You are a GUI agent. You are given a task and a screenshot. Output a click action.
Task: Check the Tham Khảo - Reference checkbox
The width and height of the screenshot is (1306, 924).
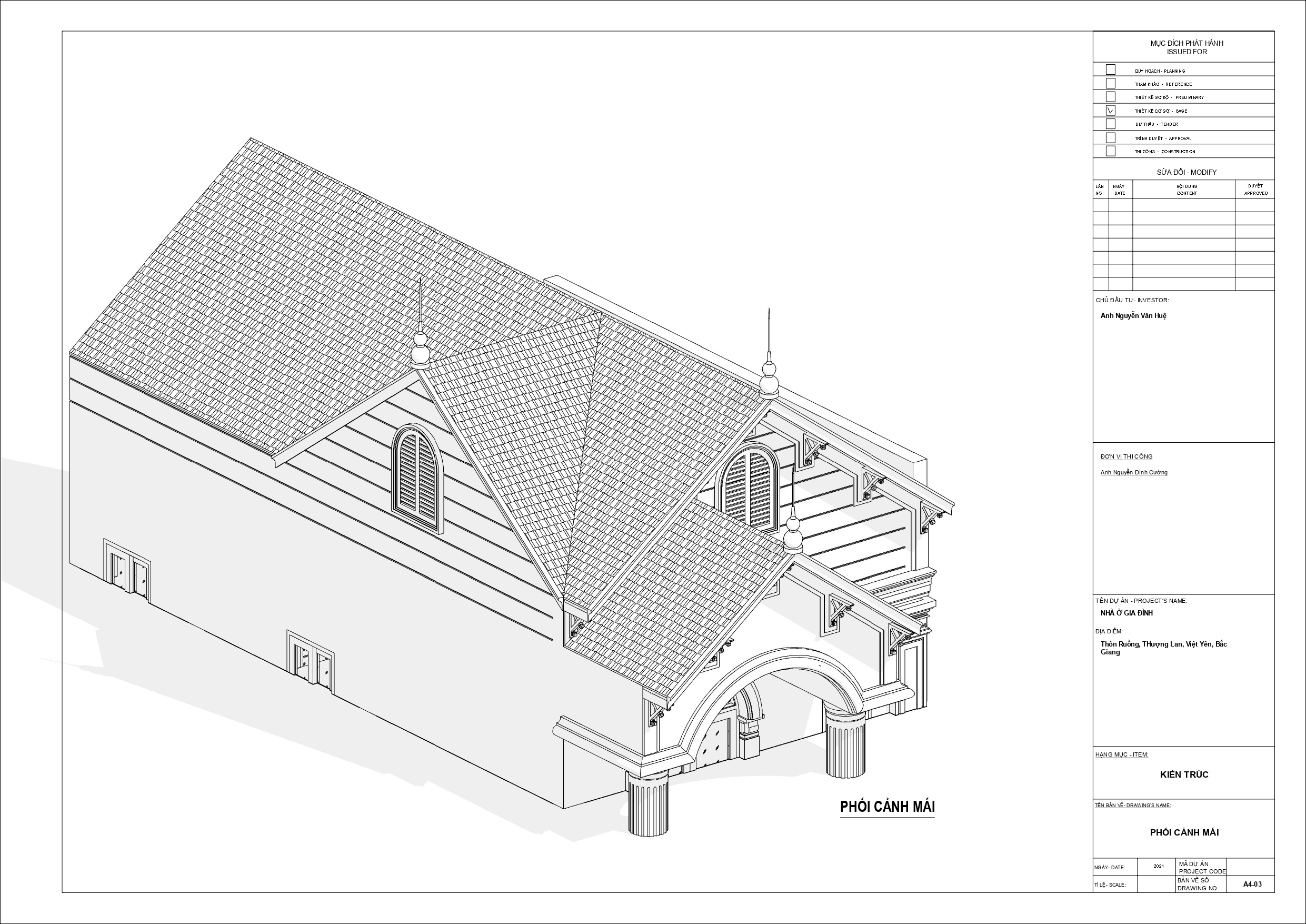(1110, 84)
